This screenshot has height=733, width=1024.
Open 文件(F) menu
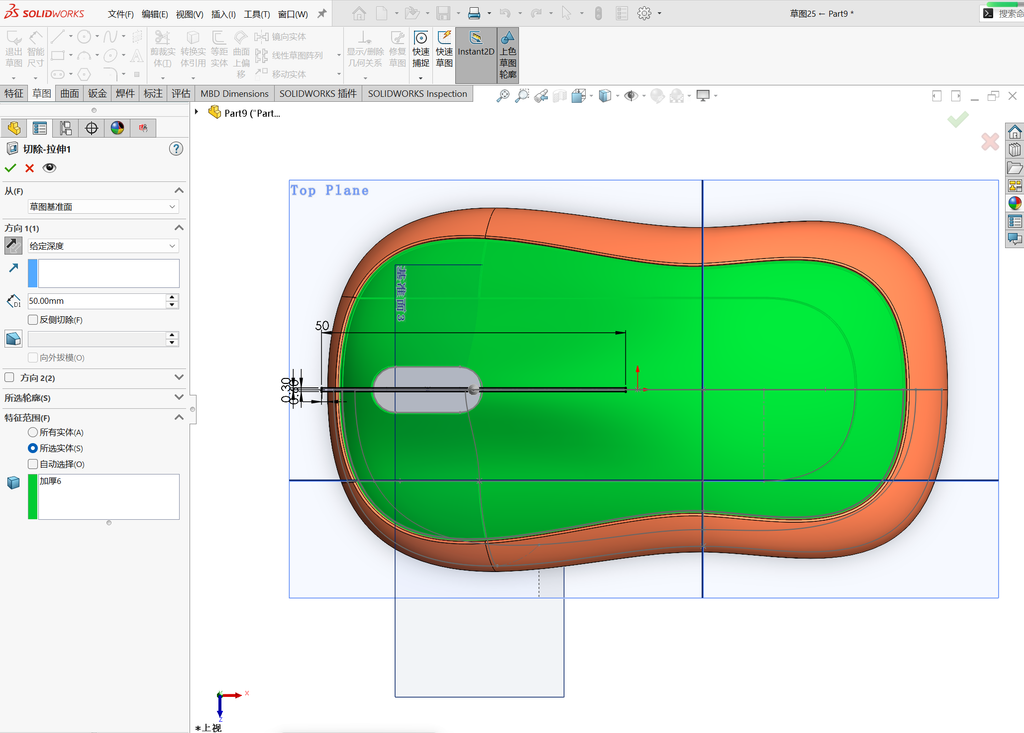coord(121,14)
